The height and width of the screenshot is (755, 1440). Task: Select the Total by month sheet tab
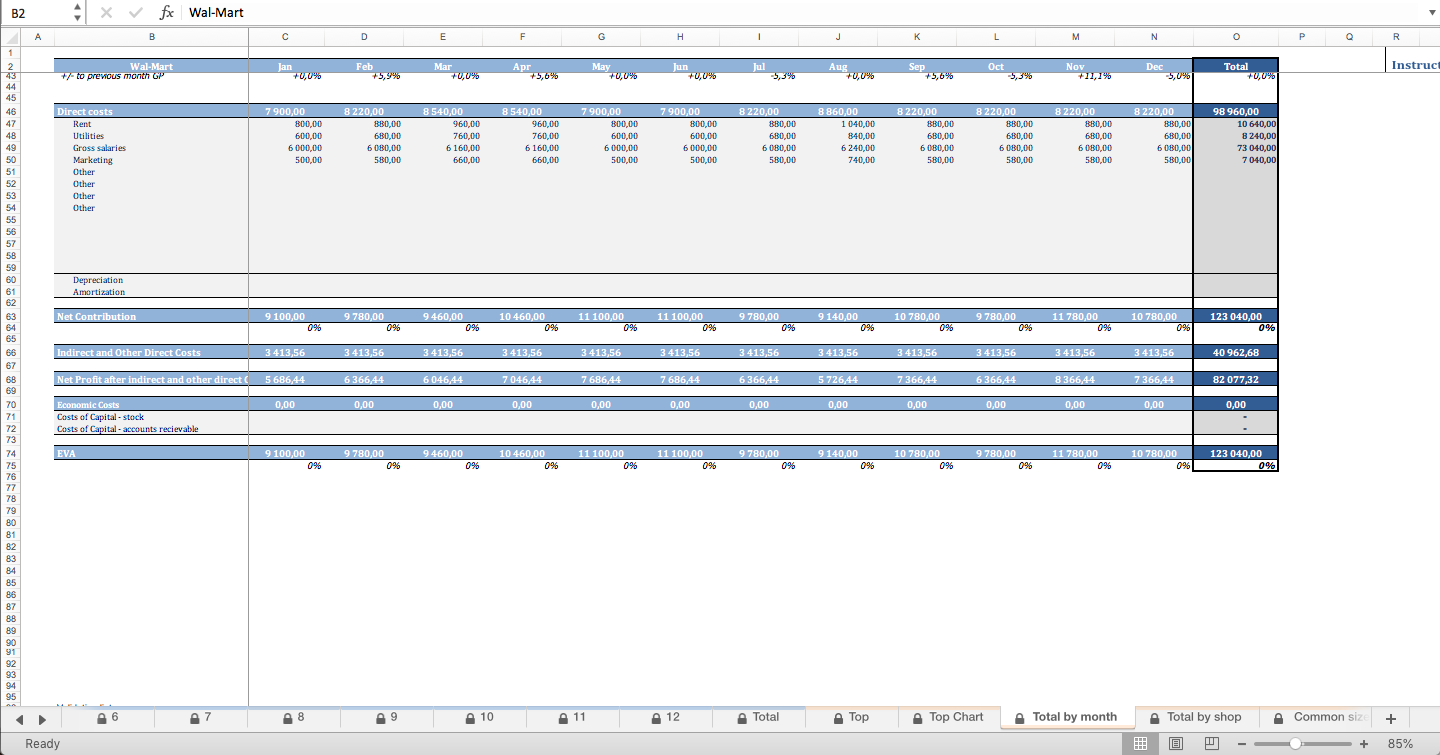point(1066,717)
